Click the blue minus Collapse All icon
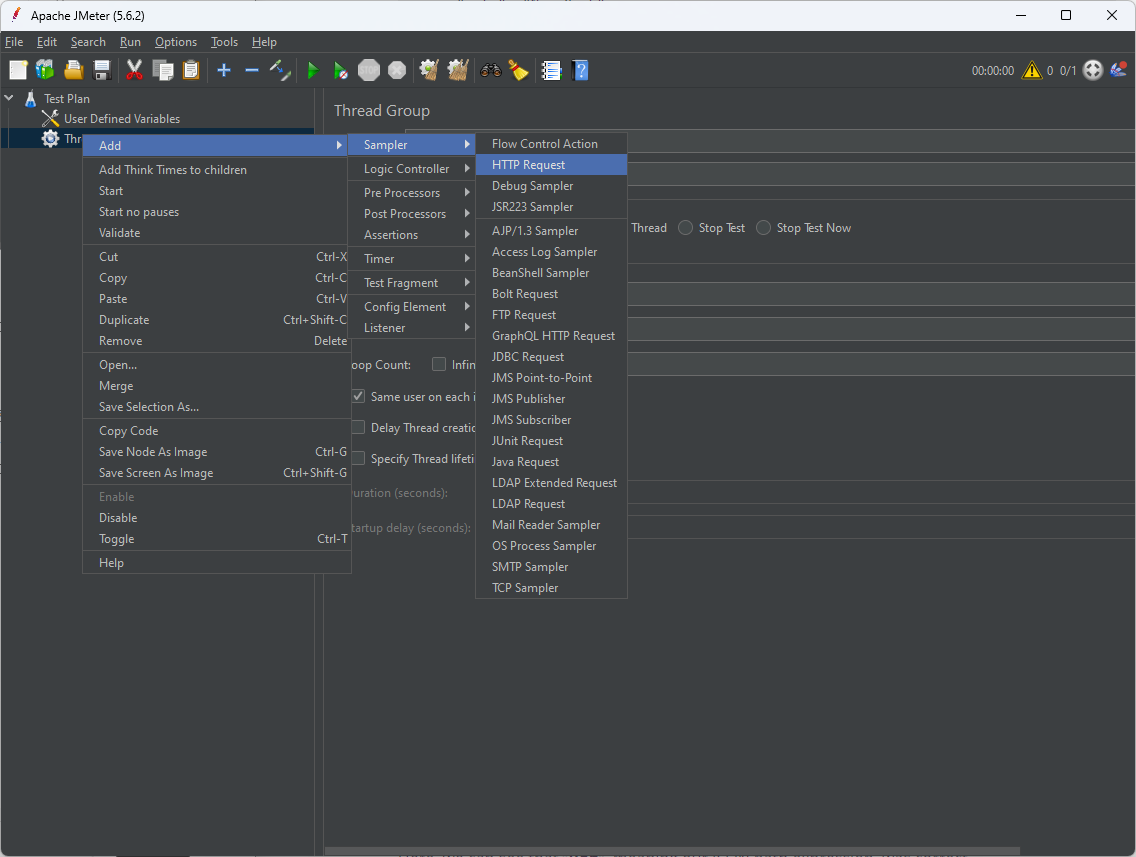The height and width of the screenshot is (857, 1136). [251, 70]
